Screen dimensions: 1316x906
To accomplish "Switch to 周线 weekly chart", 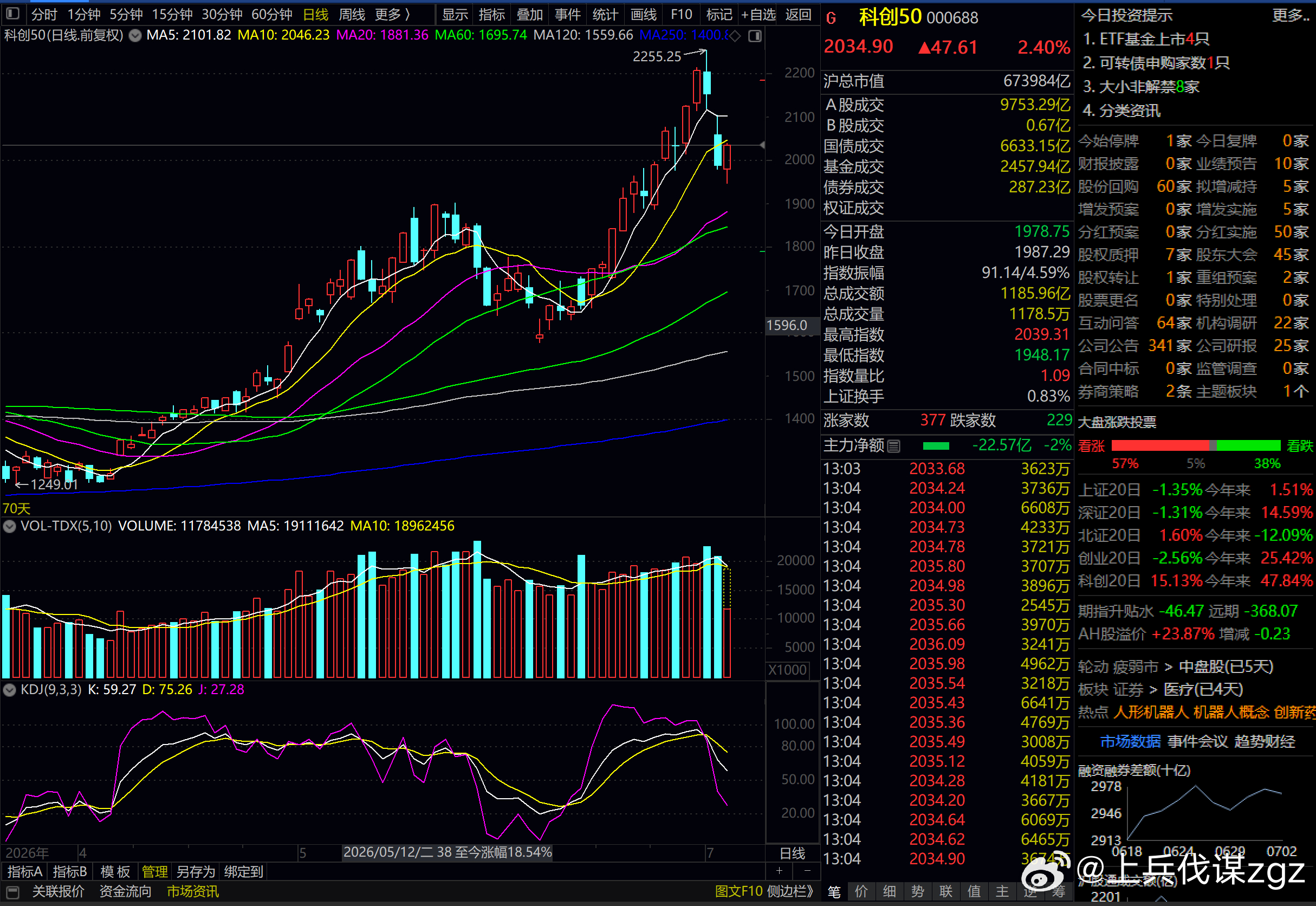I will (352, 14).
